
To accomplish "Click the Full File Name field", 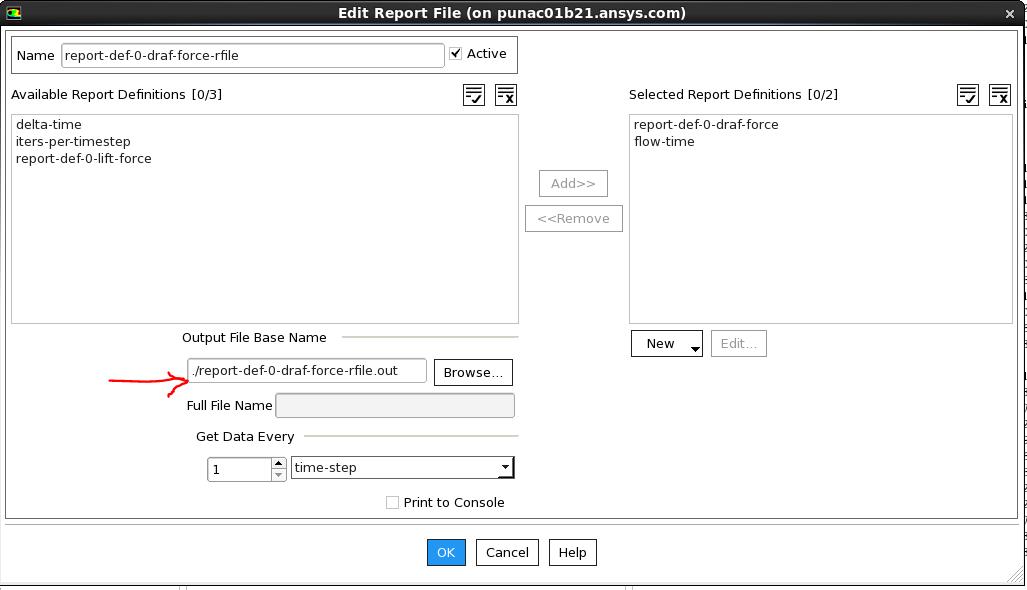I will pos(395,405).
